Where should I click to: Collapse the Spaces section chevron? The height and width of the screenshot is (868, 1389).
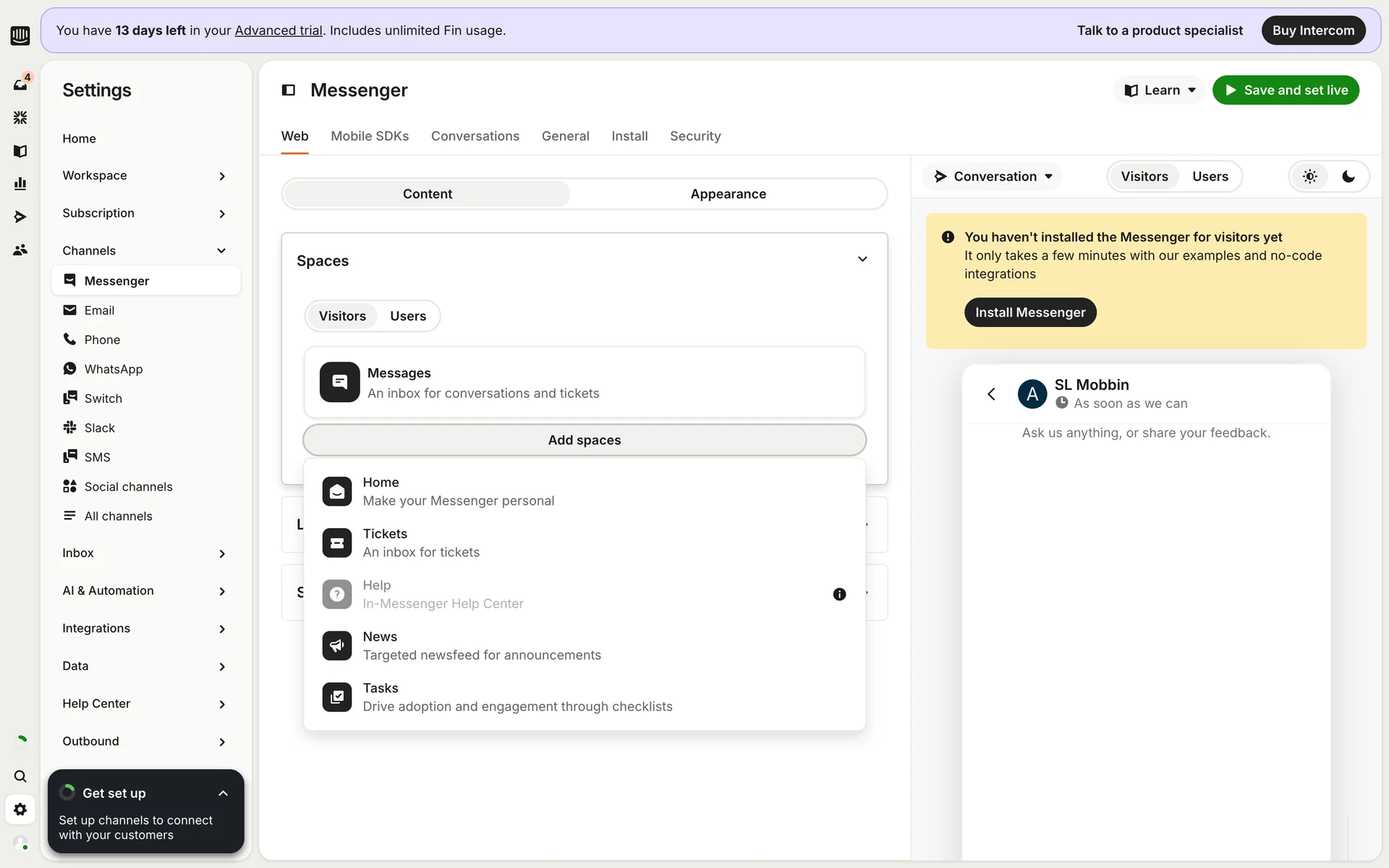[862, 260]
